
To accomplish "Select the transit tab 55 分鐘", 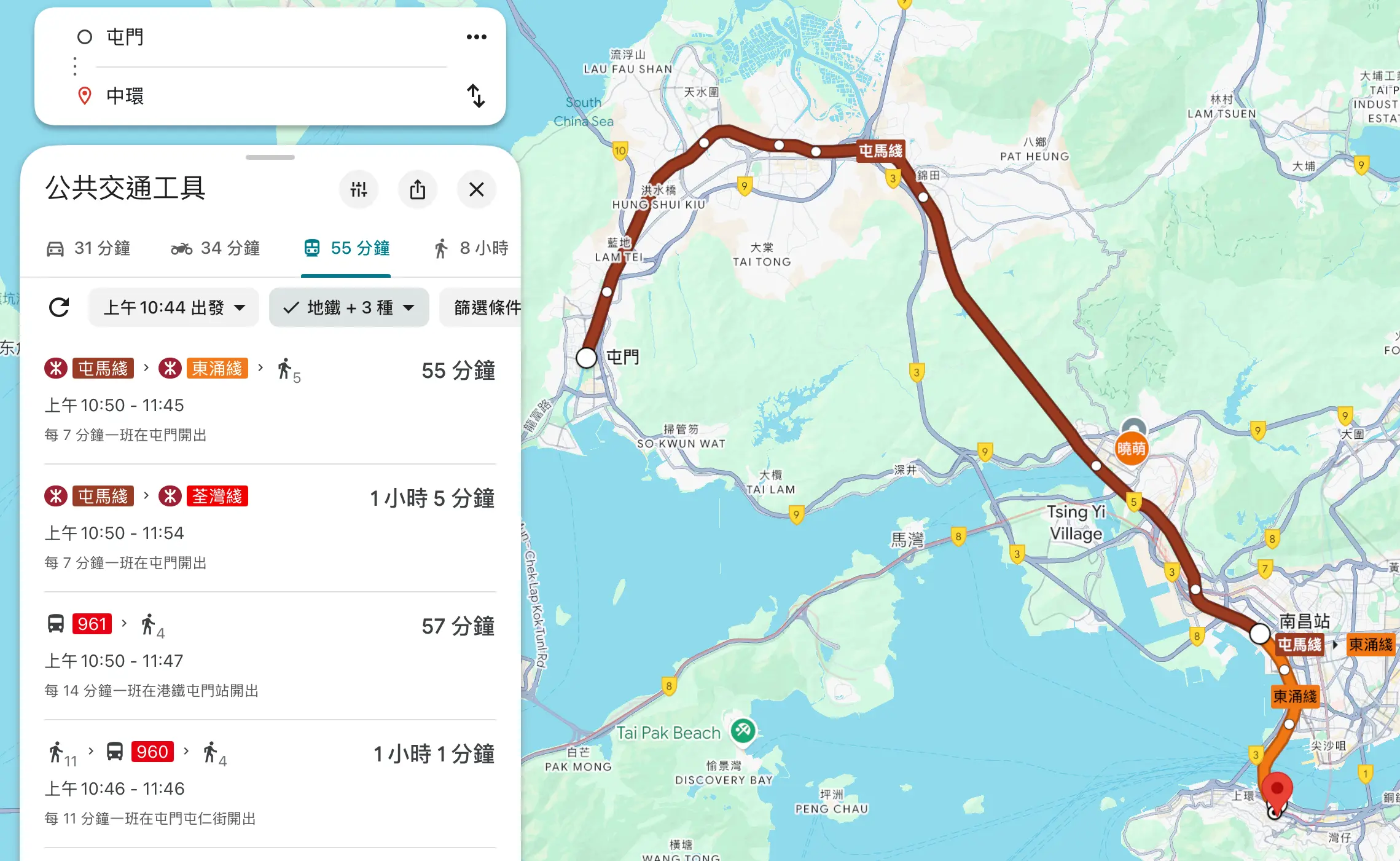I will [346, 248].
